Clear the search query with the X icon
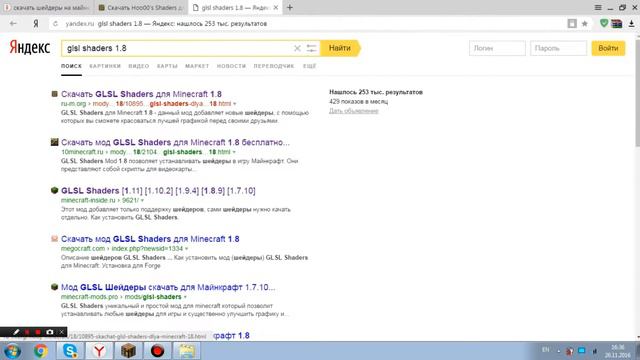Viewport: 640px width, 360px height. point(297,48)
